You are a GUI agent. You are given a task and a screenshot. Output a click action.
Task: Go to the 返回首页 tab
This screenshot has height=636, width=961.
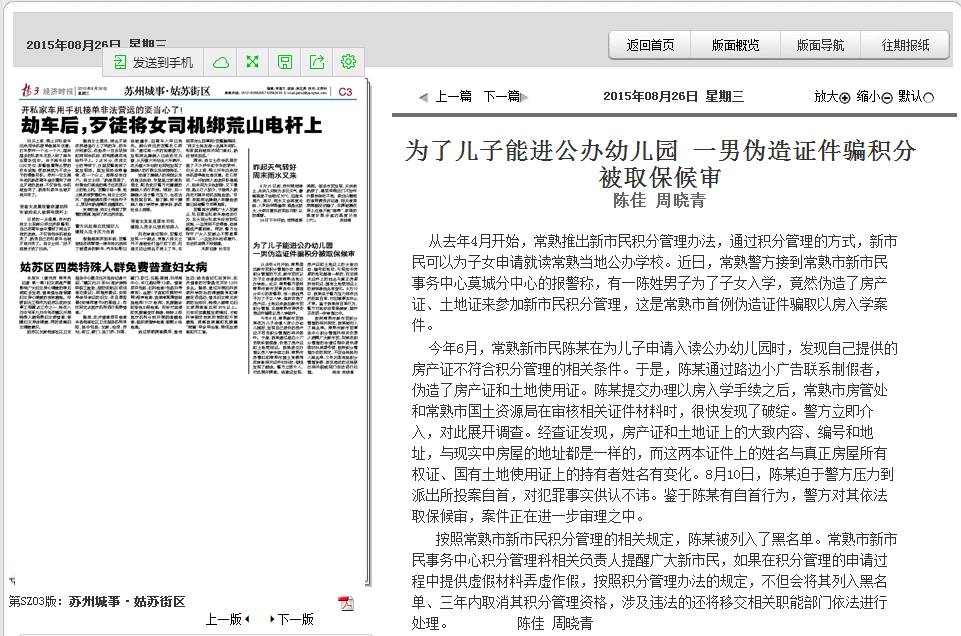pos(650,45)
